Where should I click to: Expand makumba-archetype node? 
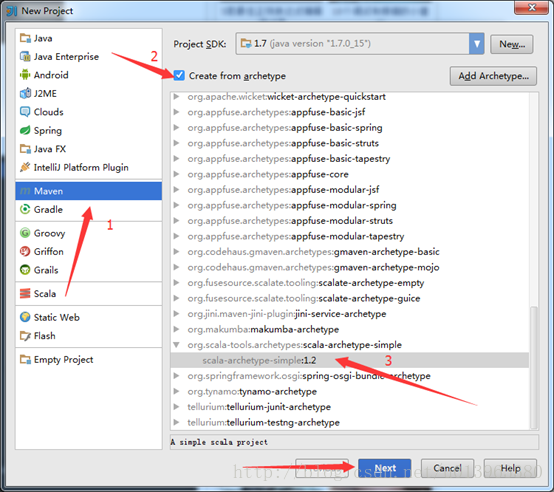[176, 329]
